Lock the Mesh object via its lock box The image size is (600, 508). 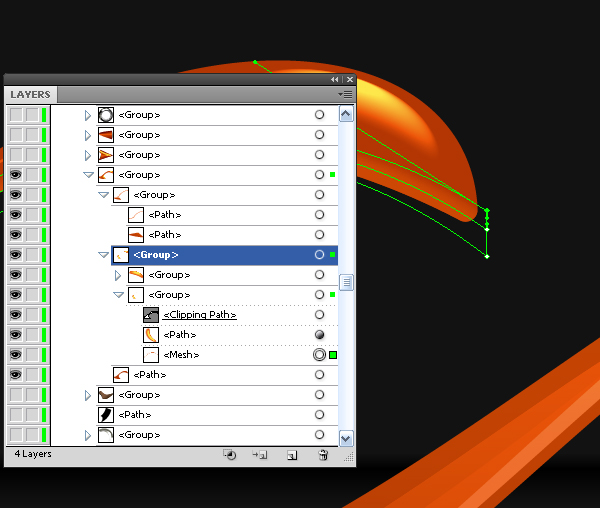click(x=32, y=355)
